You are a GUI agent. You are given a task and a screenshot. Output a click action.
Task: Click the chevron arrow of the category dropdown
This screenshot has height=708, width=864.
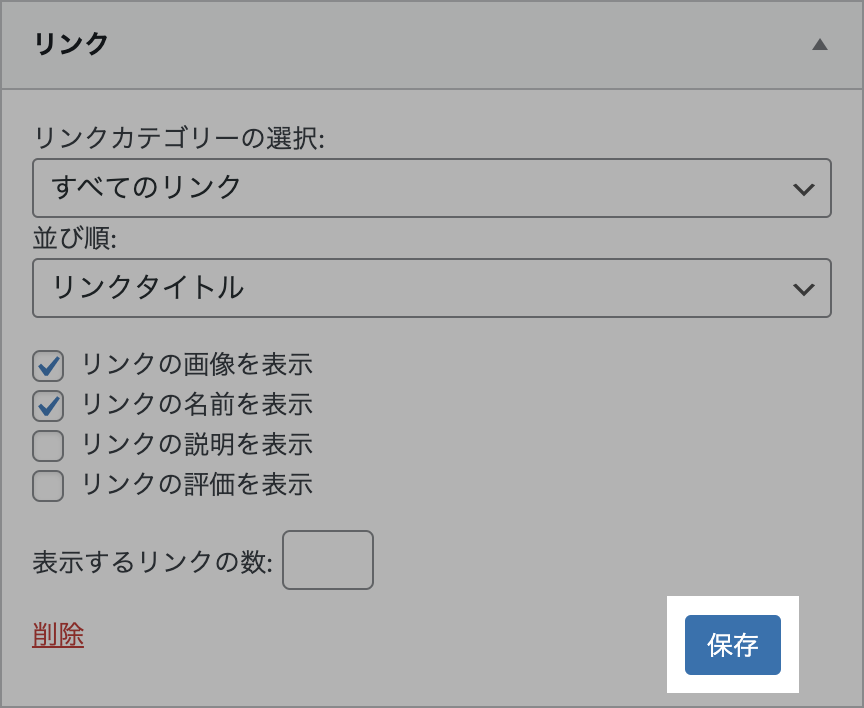802,189
